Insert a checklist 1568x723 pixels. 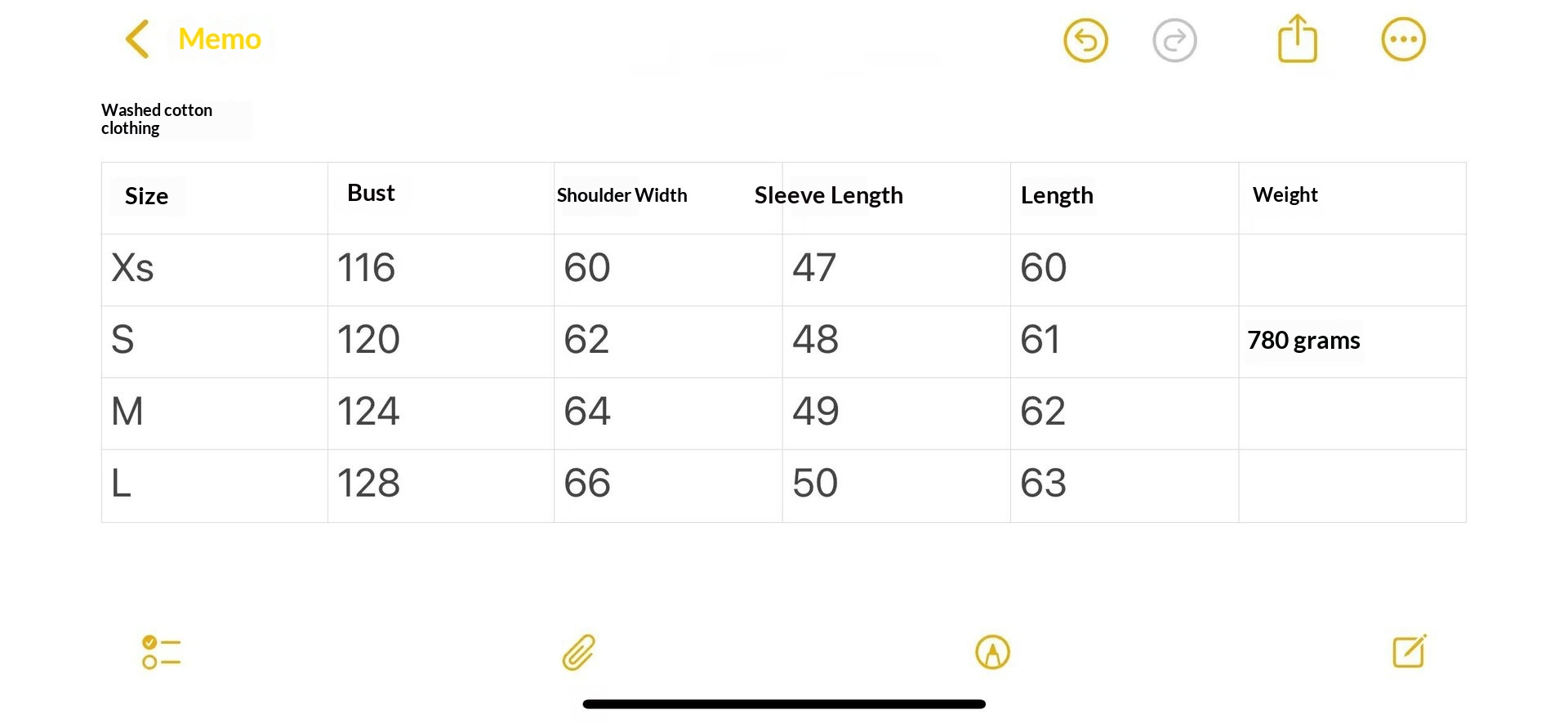[161, 653]
